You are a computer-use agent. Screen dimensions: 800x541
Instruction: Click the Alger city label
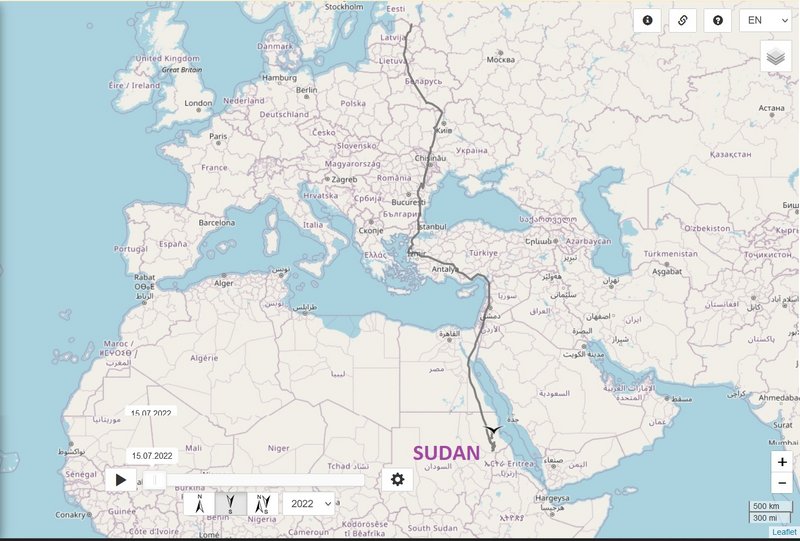tap(223, 283)
